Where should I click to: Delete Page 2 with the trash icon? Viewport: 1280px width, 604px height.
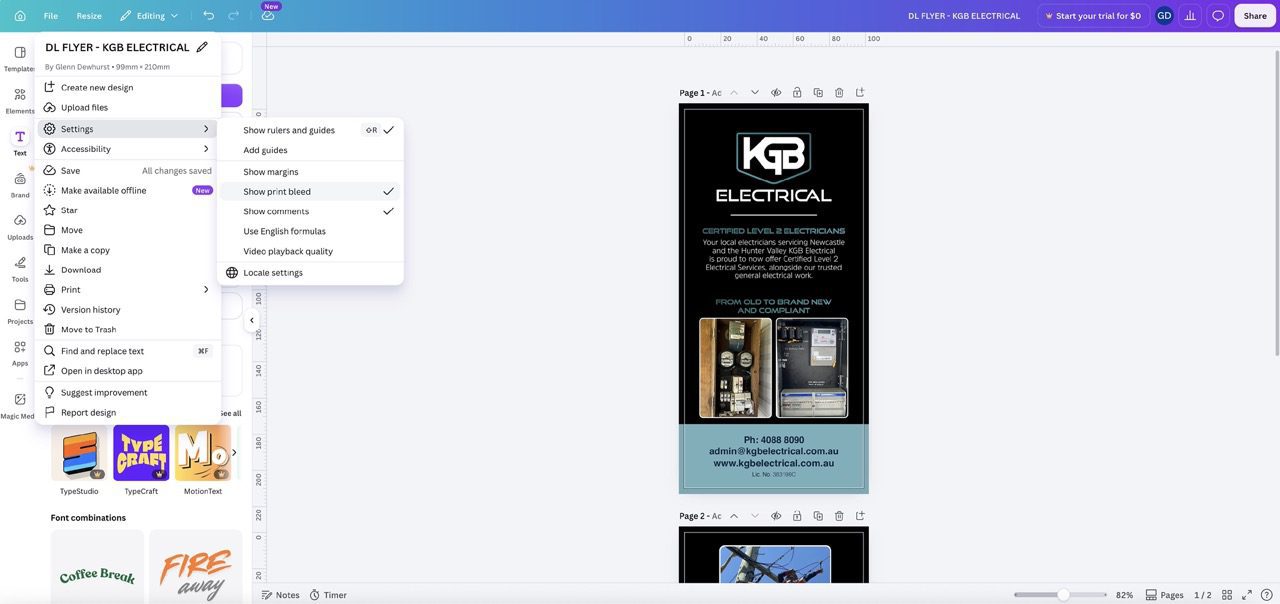(x=839, y=516)
